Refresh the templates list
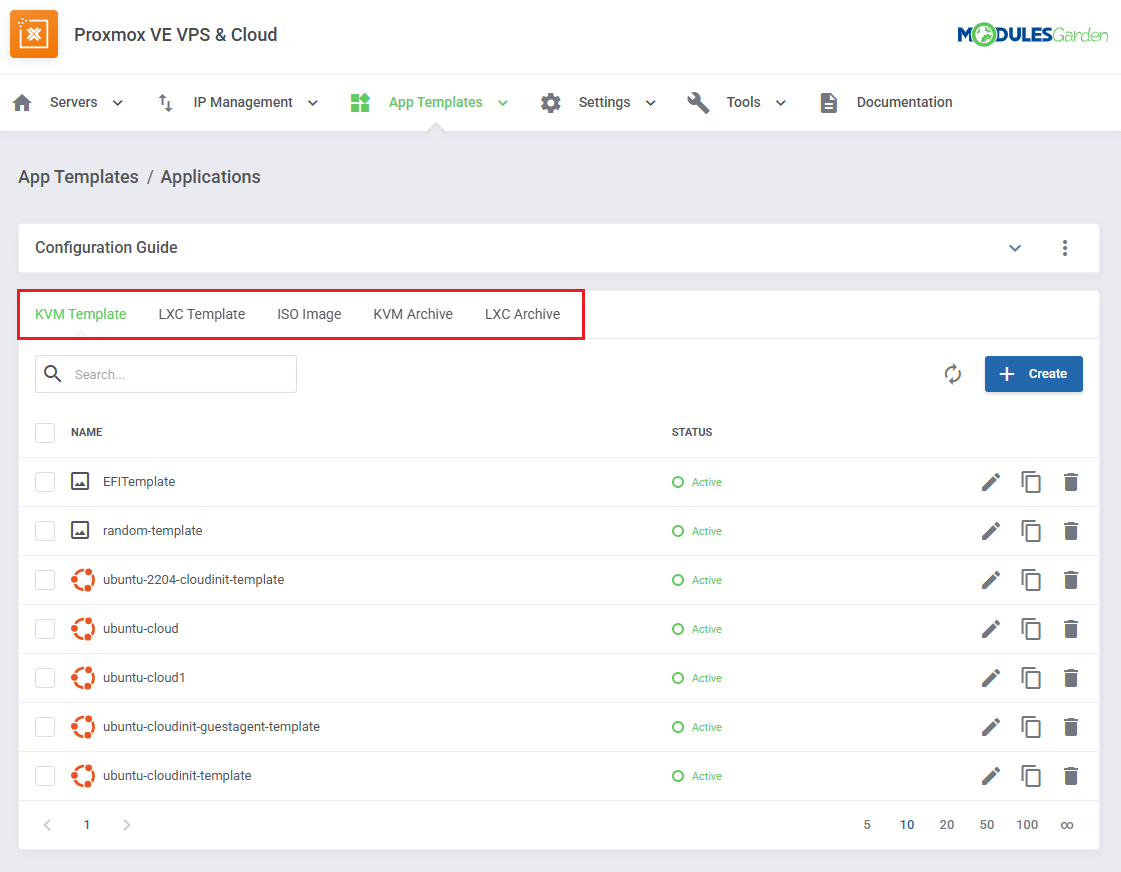 pos(953,374)
